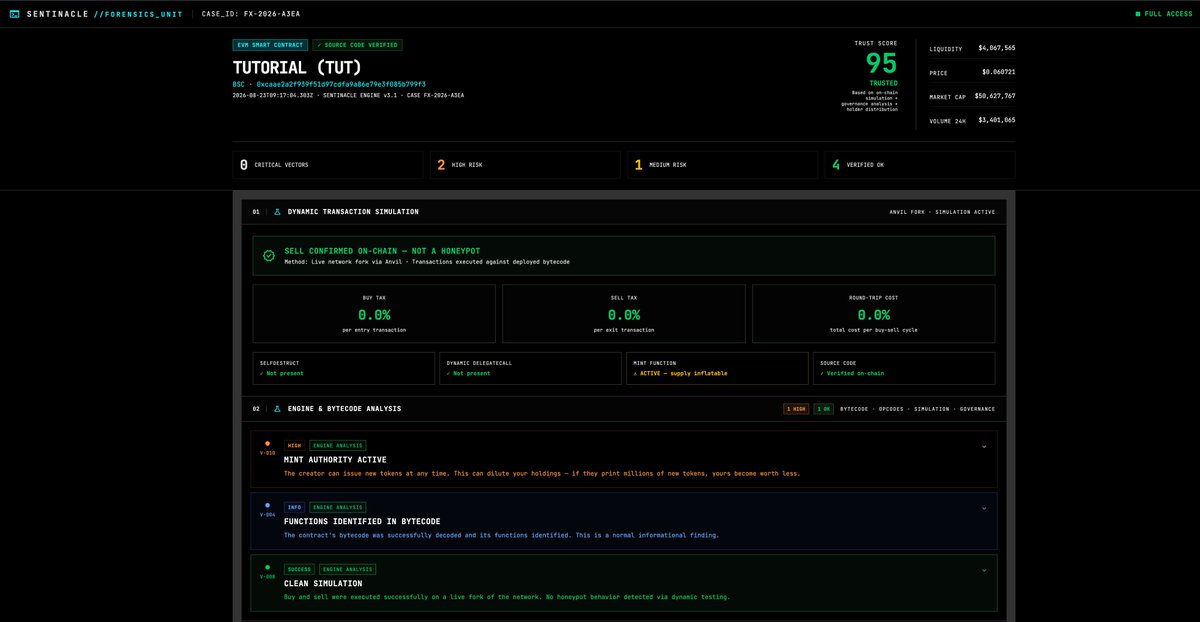Click the Dynamic Delegatecall Not present card
The height and width of the screenshot is (622, 1200).
point(530,368)
